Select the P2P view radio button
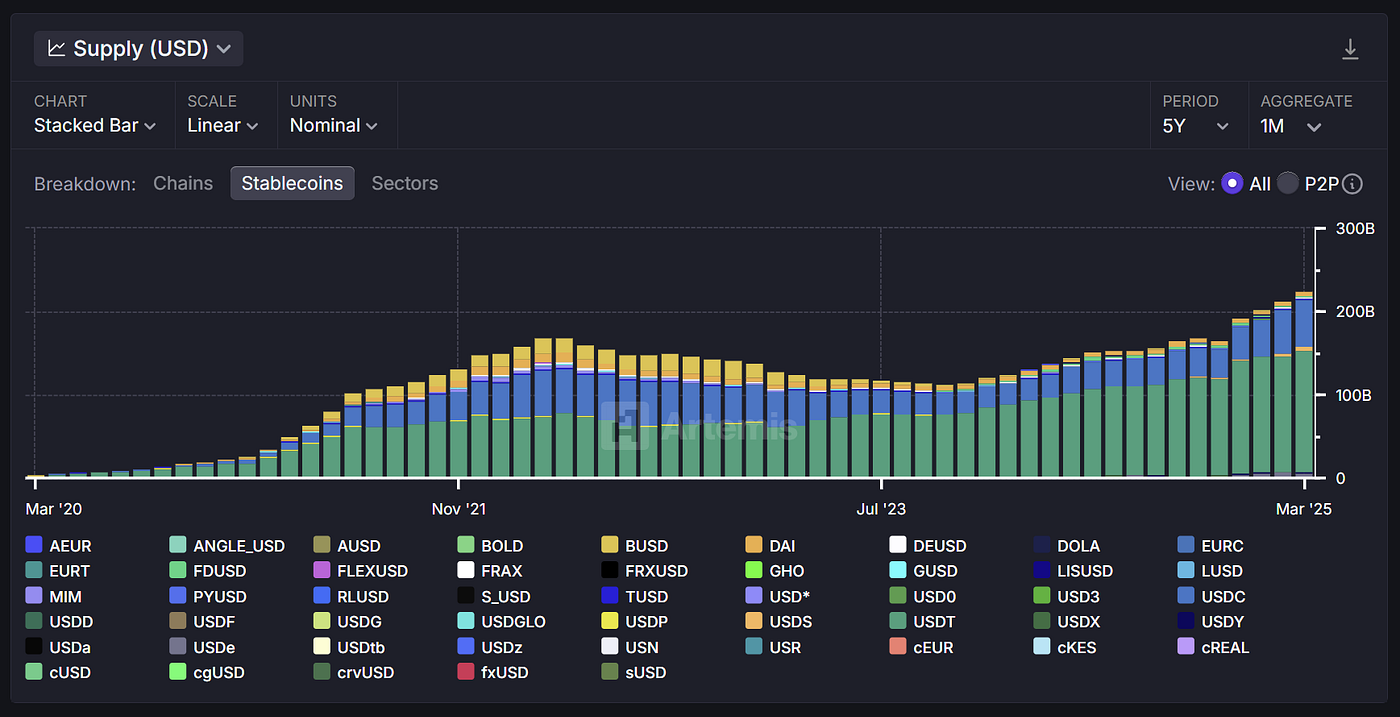Viewport: 1400px width, 717px height. (x=1288, y=183)
